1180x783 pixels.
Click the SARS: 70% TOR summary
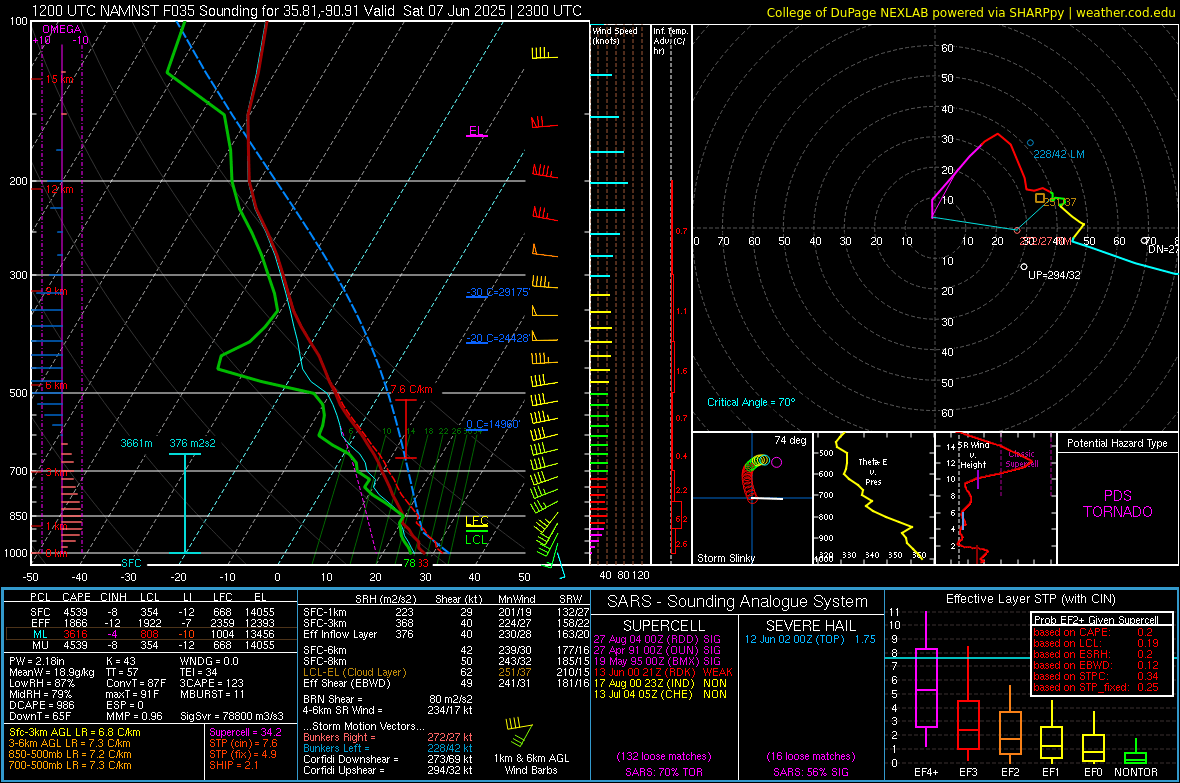pos(664,772)
